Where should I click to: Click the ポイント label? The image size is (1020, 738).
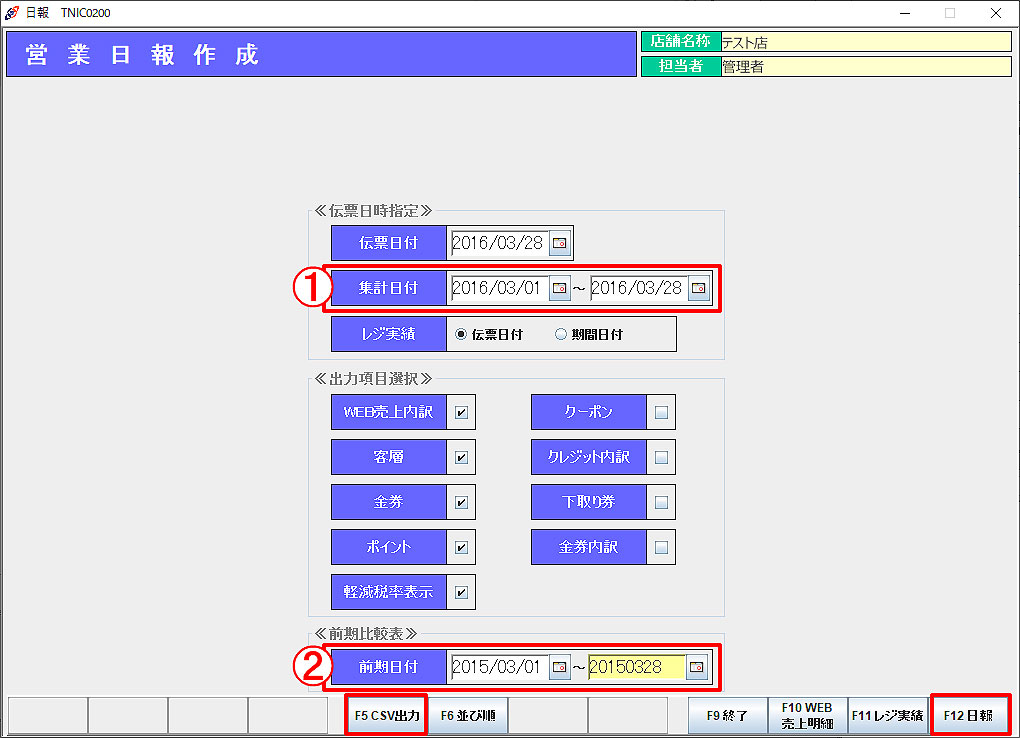[x=388, y=547]
